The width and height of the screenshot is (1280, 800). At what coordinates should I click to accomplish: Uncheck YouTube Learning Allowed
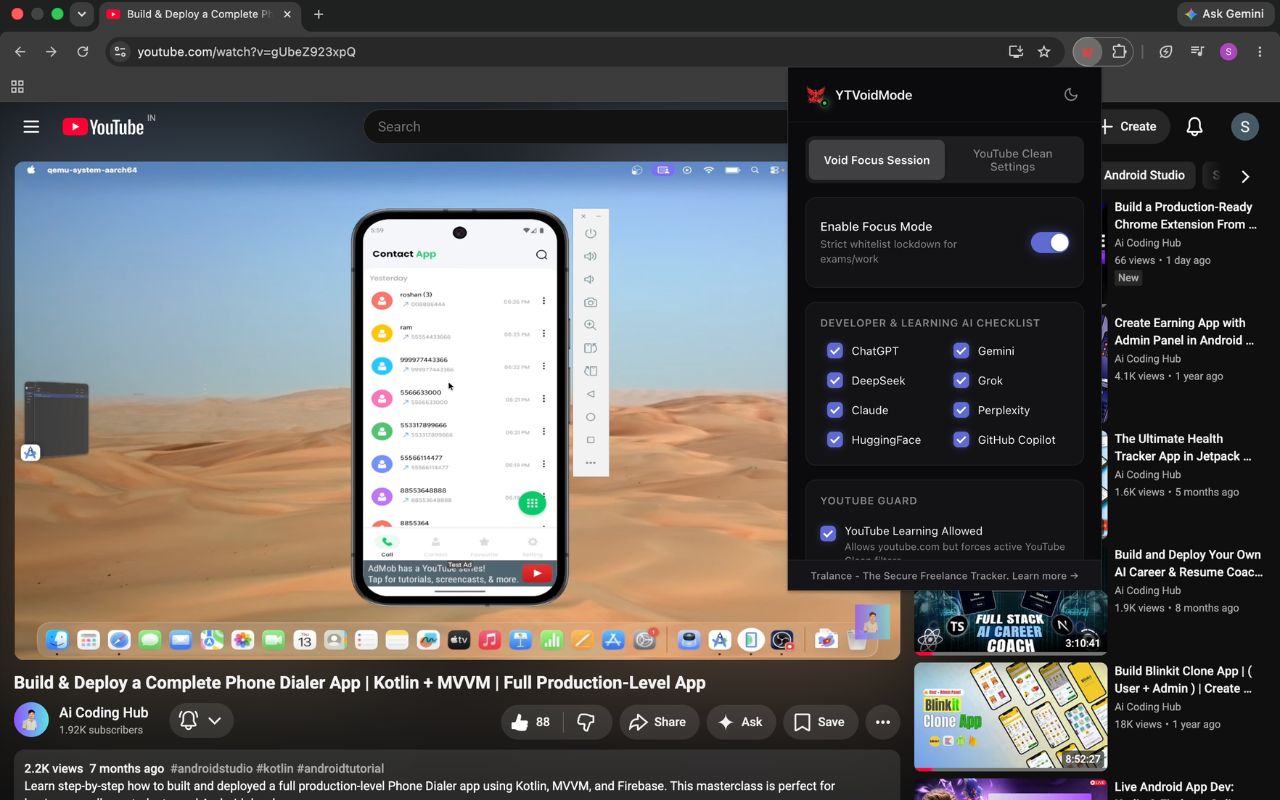click(x=828, y=533)
